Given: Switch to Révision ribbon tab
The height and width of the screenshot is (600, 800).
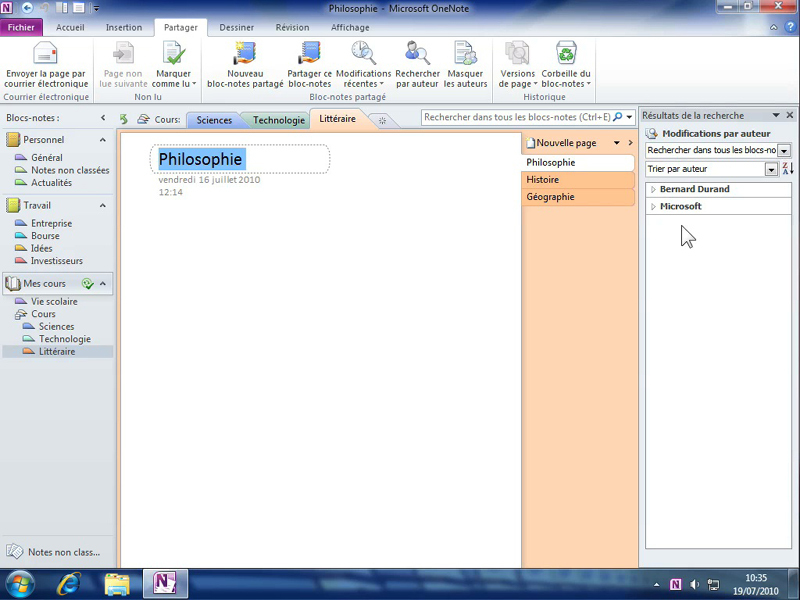Looking at the screenshot, I should coord(292,28).
